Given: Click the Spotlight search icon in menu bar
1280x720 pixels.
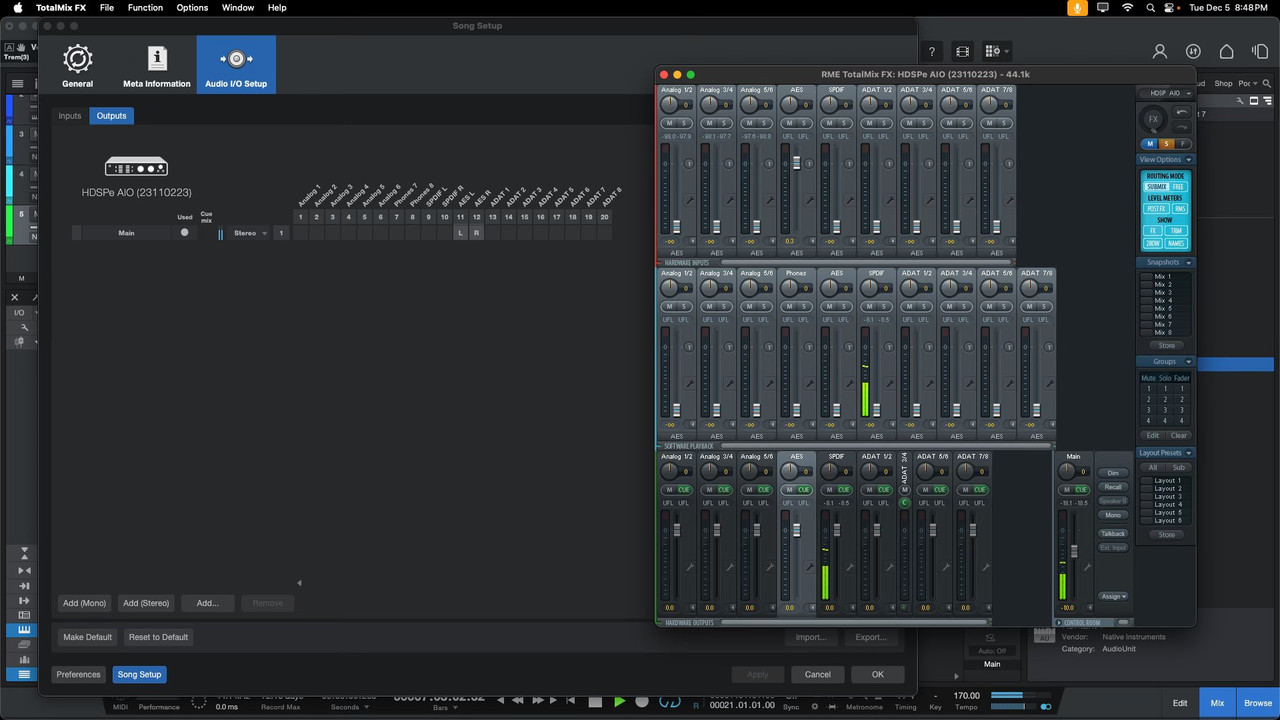Looking at the screenshot, I should pos(1149,7).
